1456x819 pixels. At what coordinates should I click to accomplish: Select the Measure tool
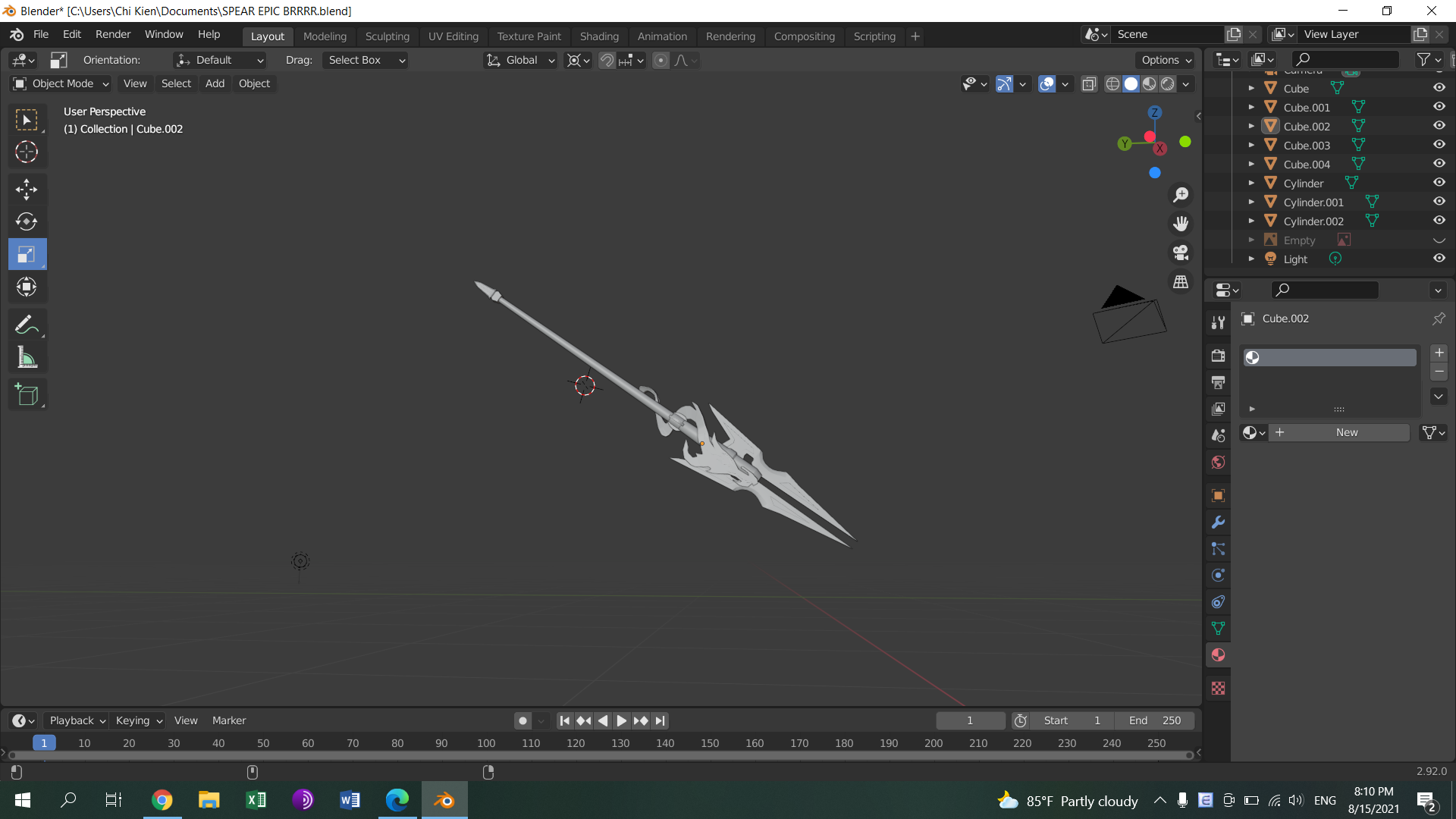(x=27, y=358)
